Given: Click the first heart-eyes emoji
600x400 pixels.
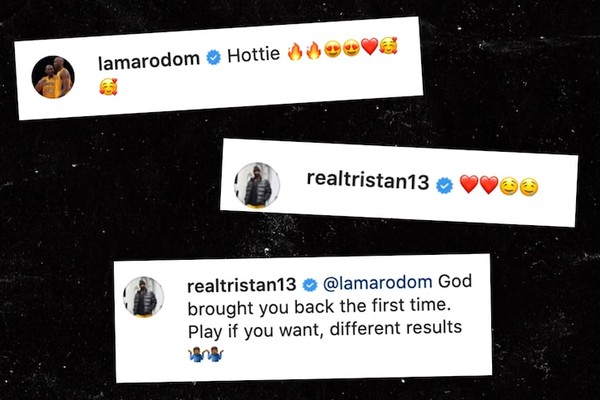Looking at the screenshot, I should tap(333, 49).
